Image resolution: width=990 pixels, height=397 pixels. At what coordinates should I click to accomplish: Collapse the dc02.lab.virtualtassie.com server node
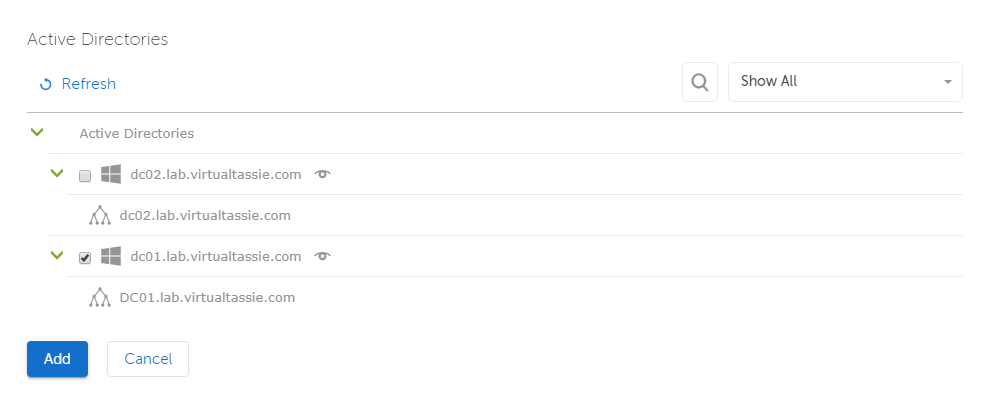tap(57, 173)
